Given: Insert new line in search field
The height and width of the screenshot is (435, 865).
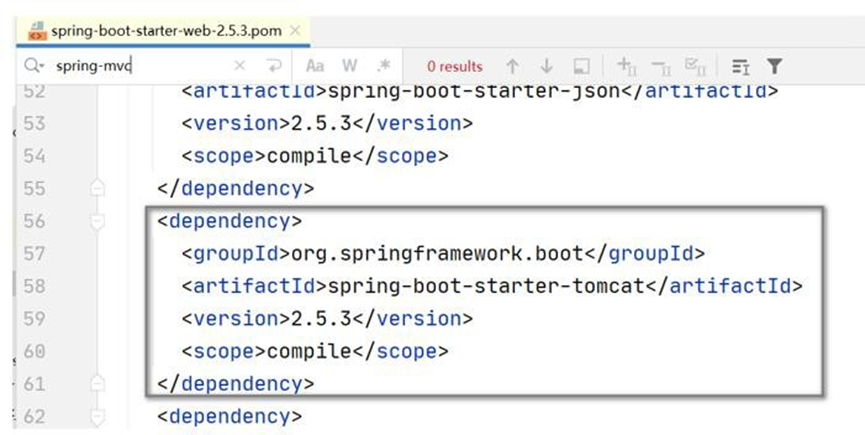Looking at the screenshot, I should (x=274, y=67).
